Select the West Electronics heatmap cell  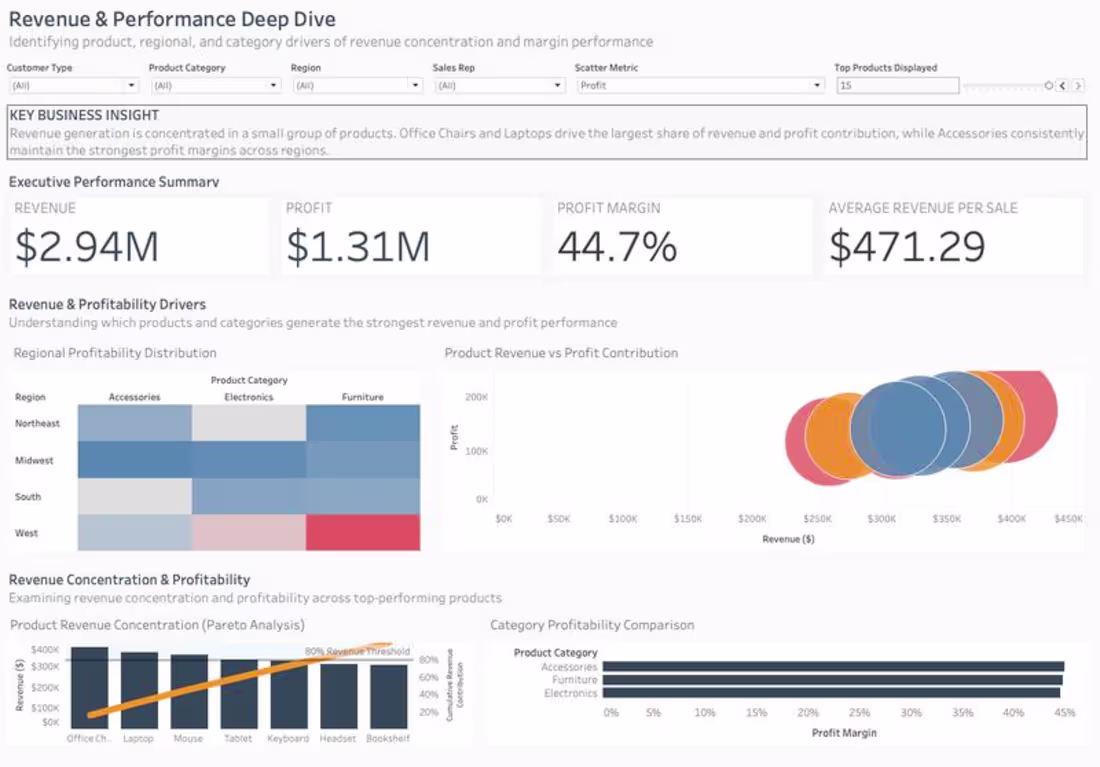[249, 533]
